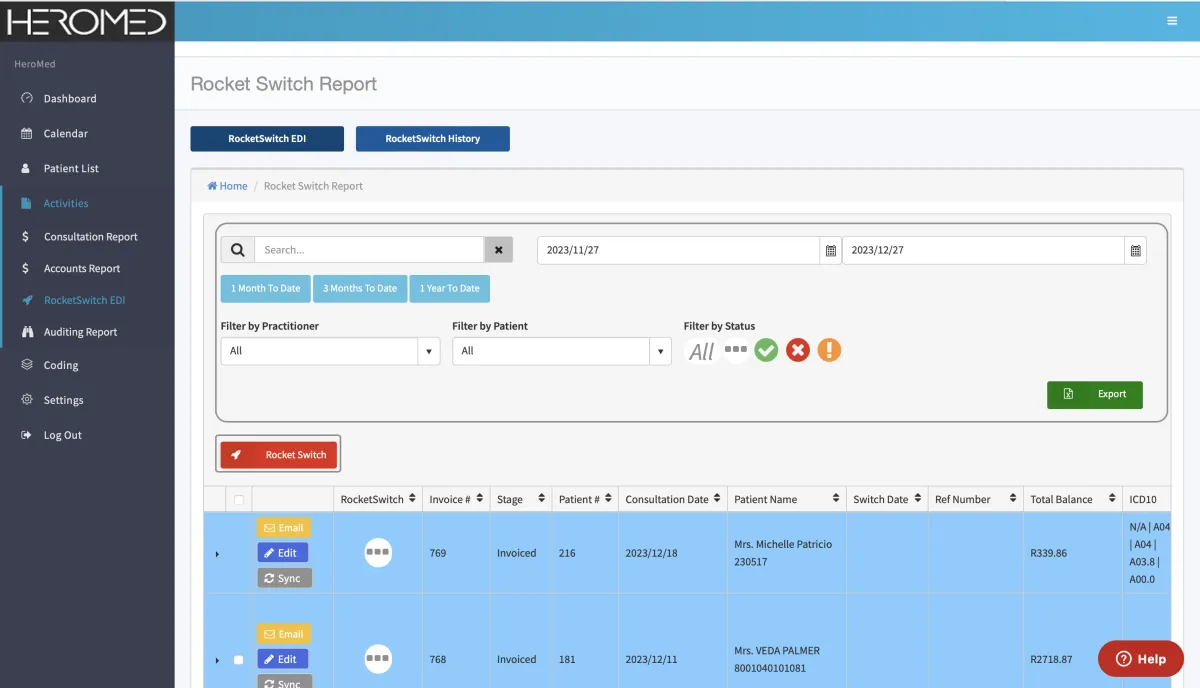The width and height of the screenshot is (1200, 688).
Task: Click the red Rocket Switch button
Action: (x=279, y=455)
